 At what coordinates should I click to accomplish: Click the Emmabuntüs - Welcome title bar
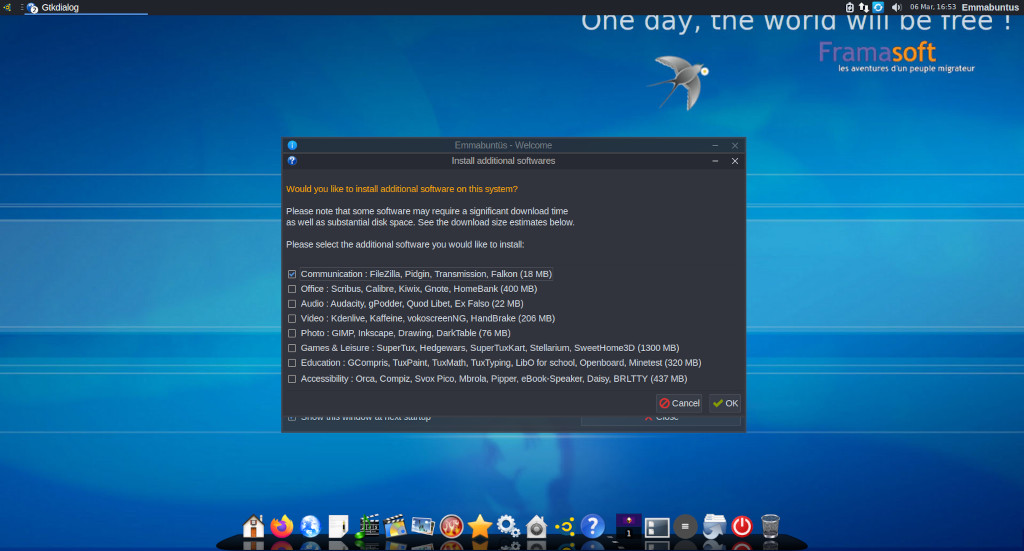pos(503,145)
